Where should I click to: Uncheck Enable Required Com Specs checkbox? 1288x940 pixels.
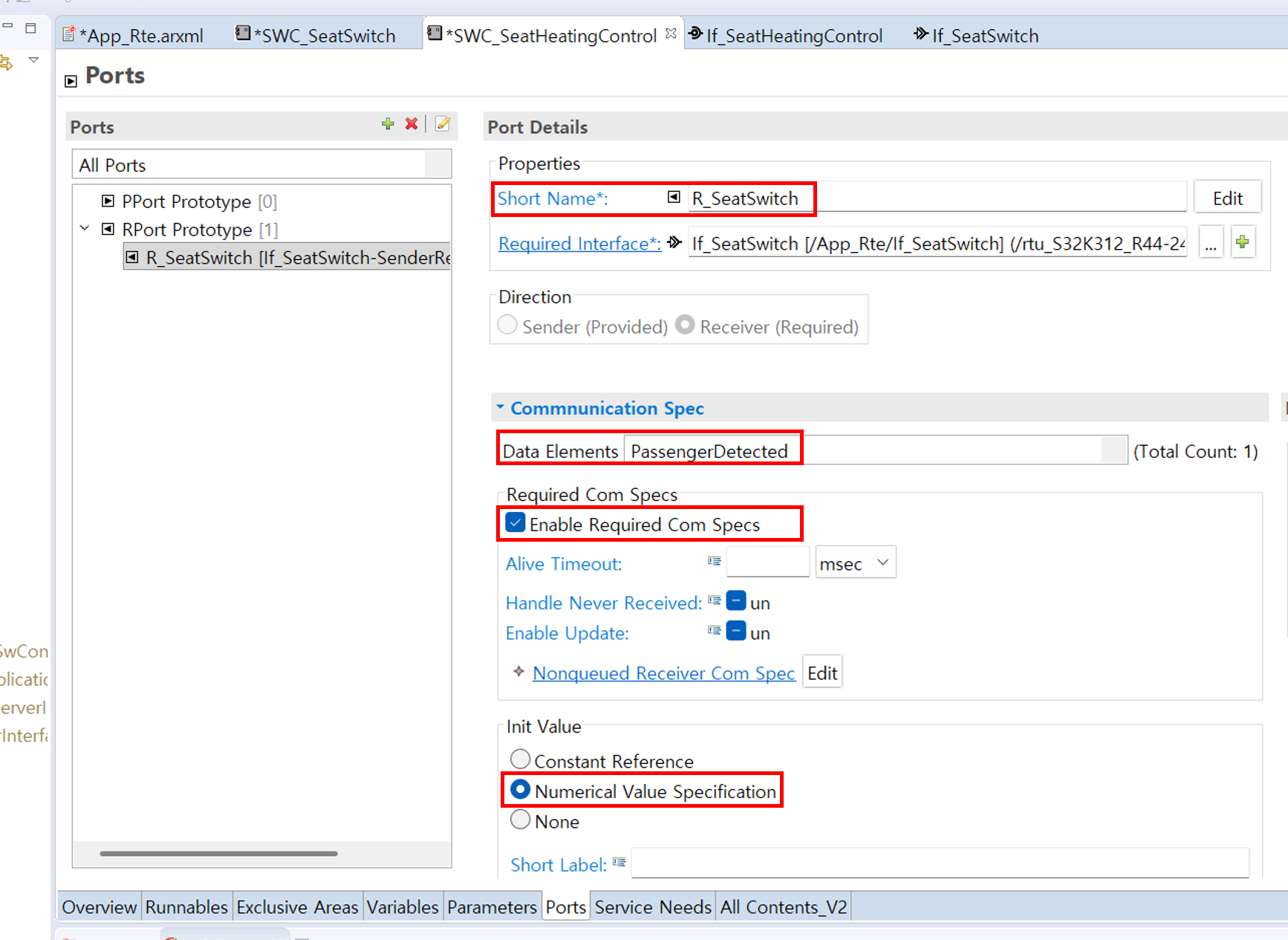pos(515,523)
